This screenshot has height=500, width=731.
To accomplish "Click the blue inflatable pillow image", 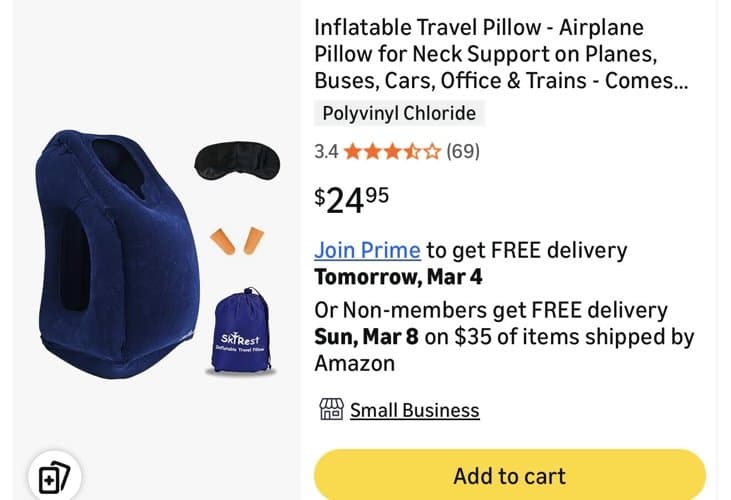I will [x=117, y=254].
